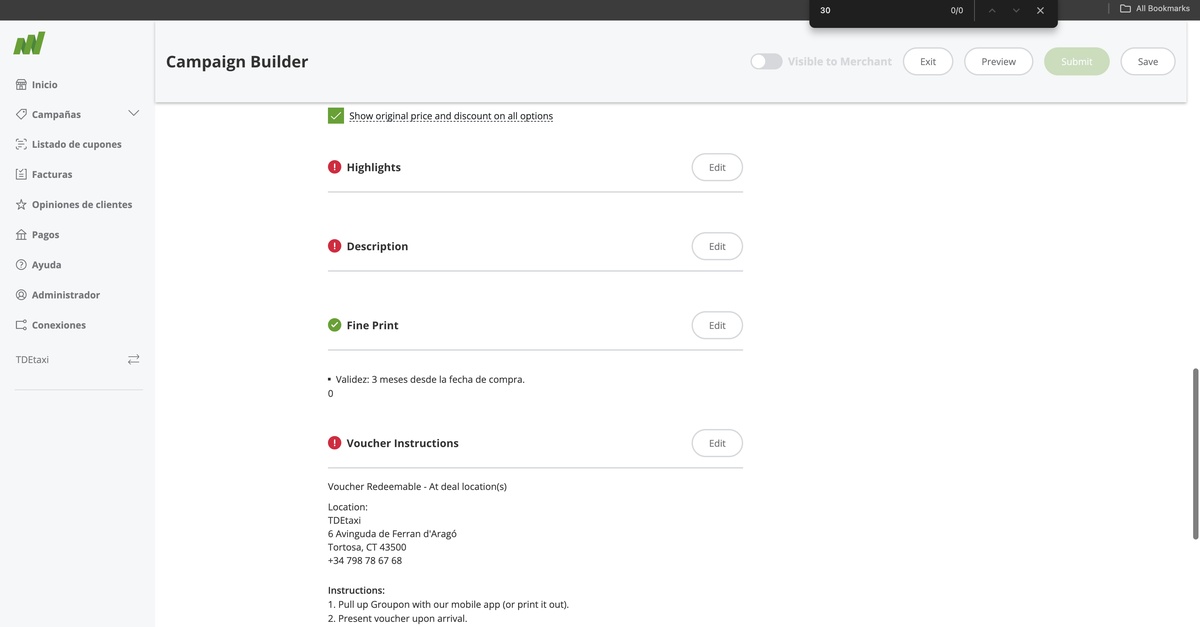This screenshot has width=1200, height=627.
Task: Click the TDEtaxi switch account arrows icon
Action: coord(133,359)
